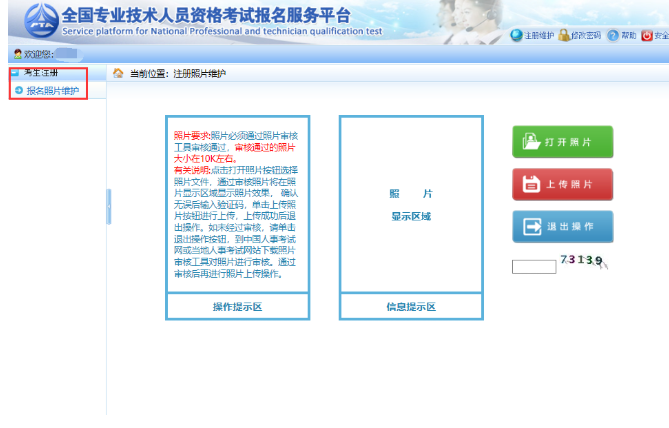669x428 pixels.
Task: Click the home icon before 当前位置
Action: coord(118,74)
